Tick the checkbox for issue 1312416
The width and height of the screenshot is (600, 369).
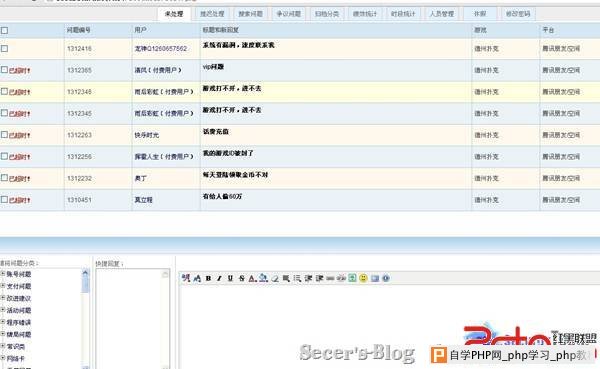(5, 49)
